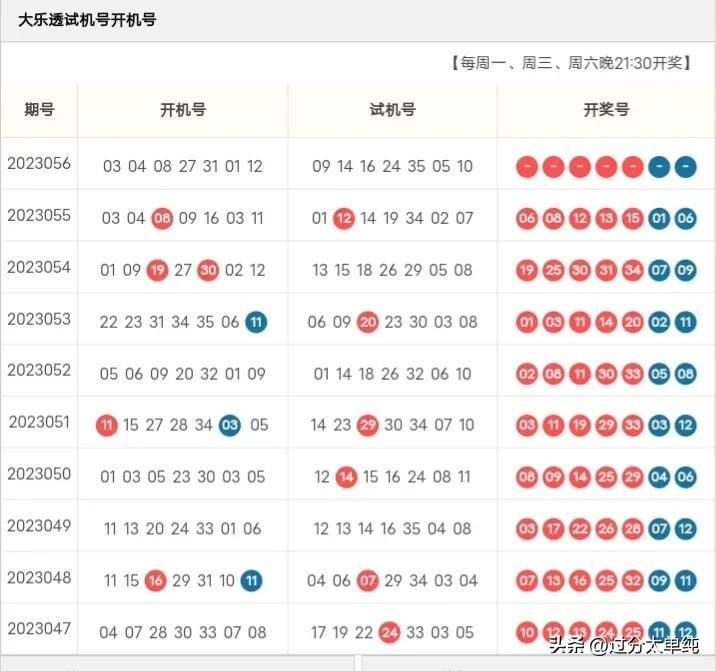Click red ball 12 in 2023055 试机号
Image resolution: width=716 pixels, height=671 pixels.
(x=344, y=218)
